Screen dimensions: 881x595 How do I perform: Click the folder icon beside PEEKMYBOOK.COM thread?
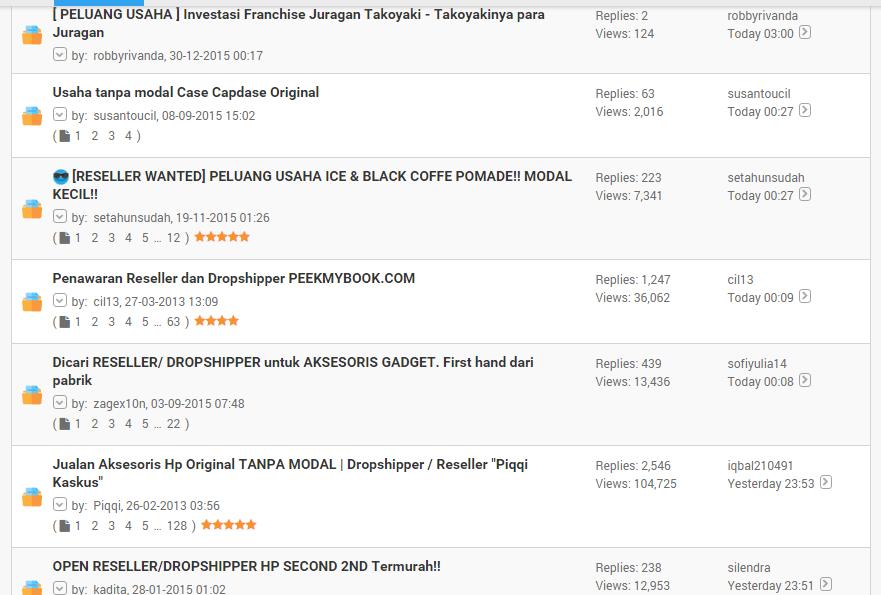[x=32, y=302]
